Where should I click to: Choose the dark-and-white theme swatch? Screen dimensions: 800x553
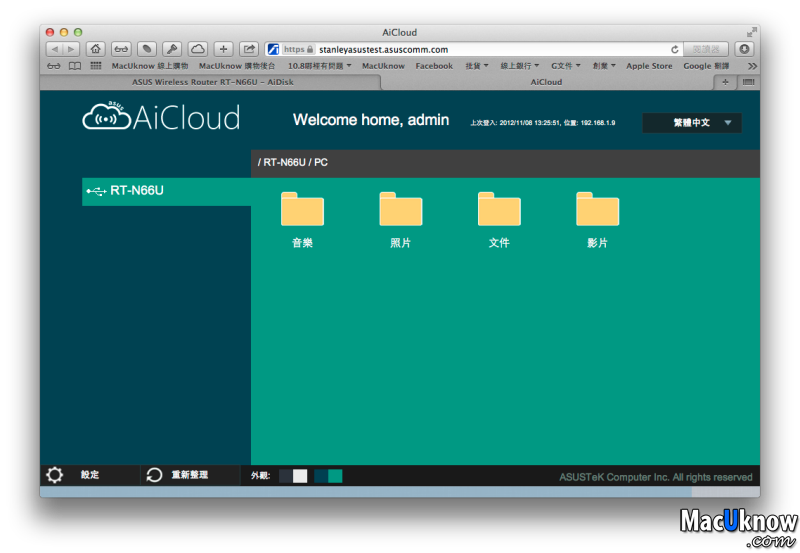pos(293,476)
